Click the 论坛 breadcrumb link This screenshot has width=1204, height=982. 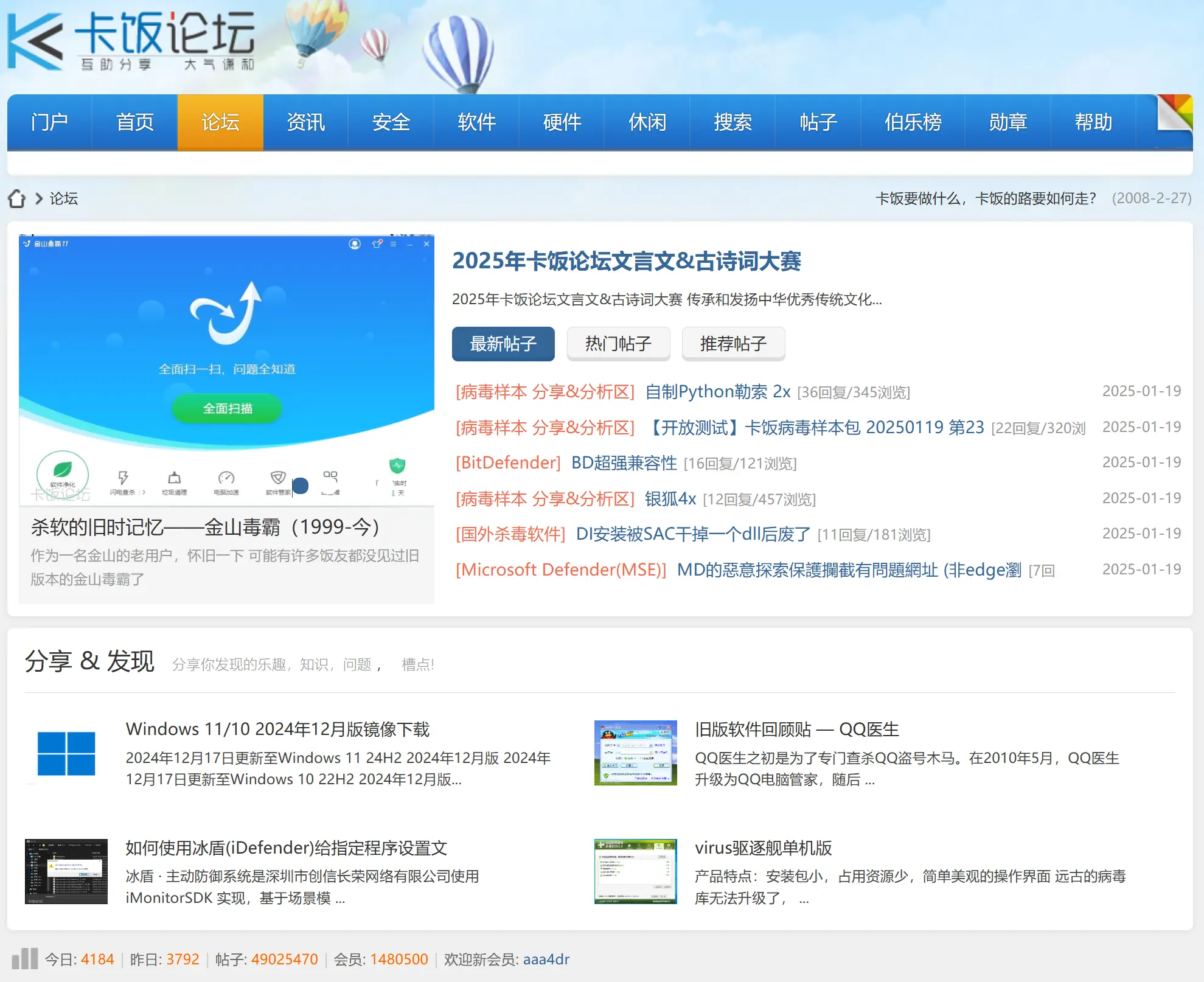tap(63, 198)
